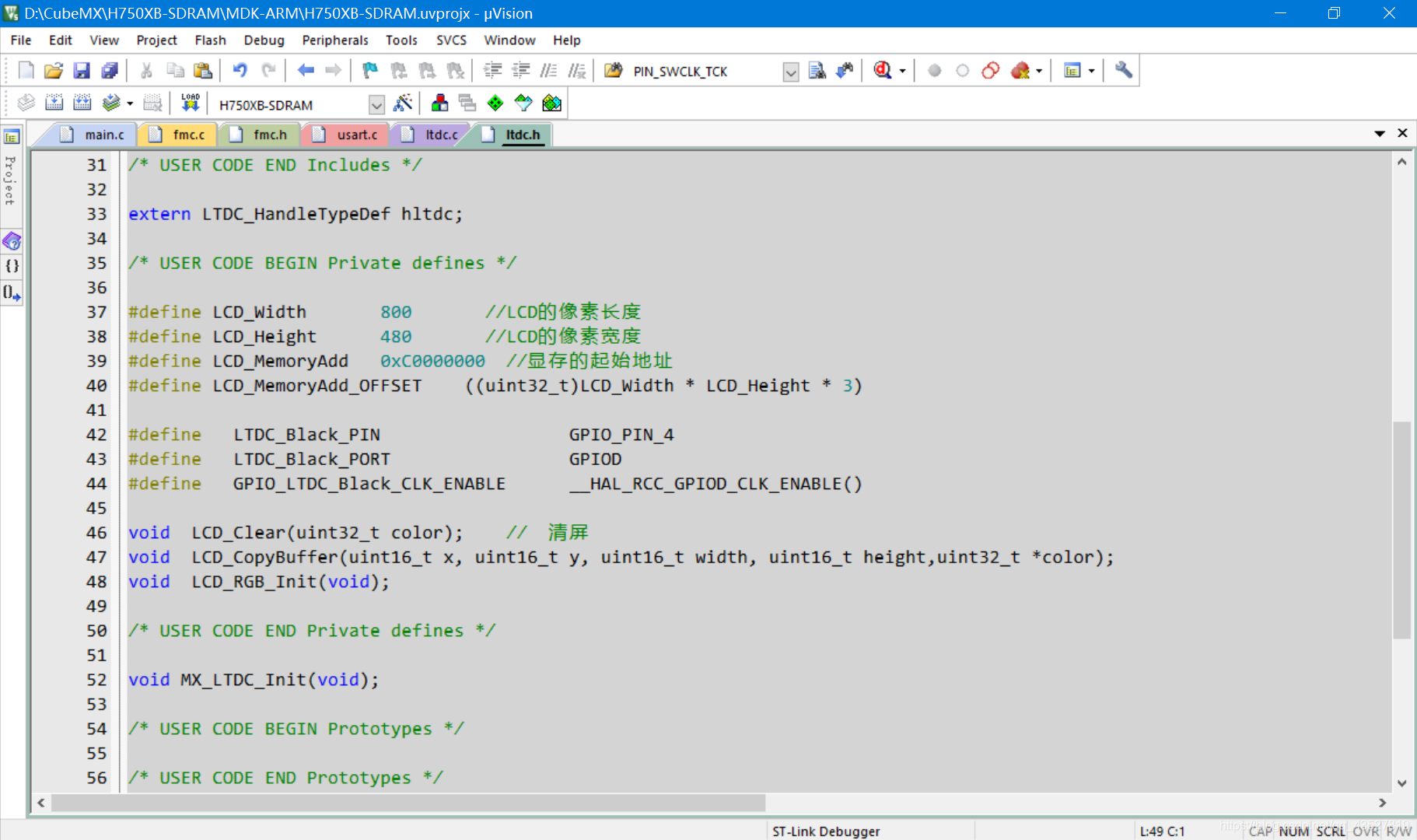Image resolution: width=1417 pixels, height=840 pixels.
Task: Launch the Pack Installer icon
Action: pos(551,103)
